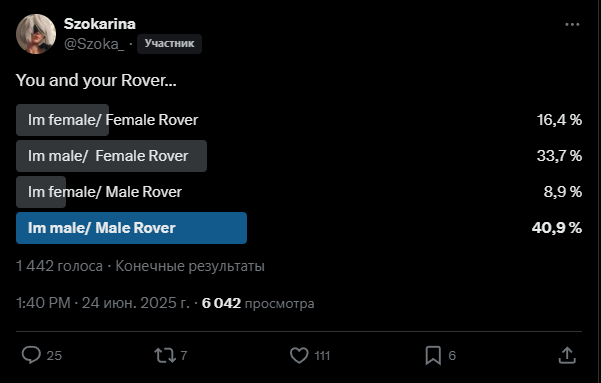Click the 1 442 голоса vote count

(59, 266)
